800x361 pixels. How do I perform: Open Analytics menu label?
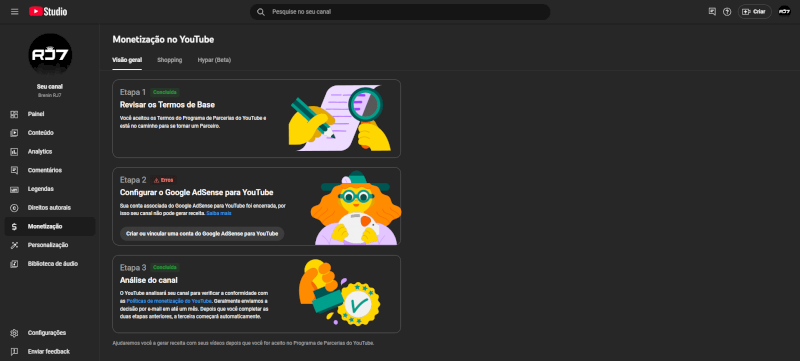click(40, 151)
